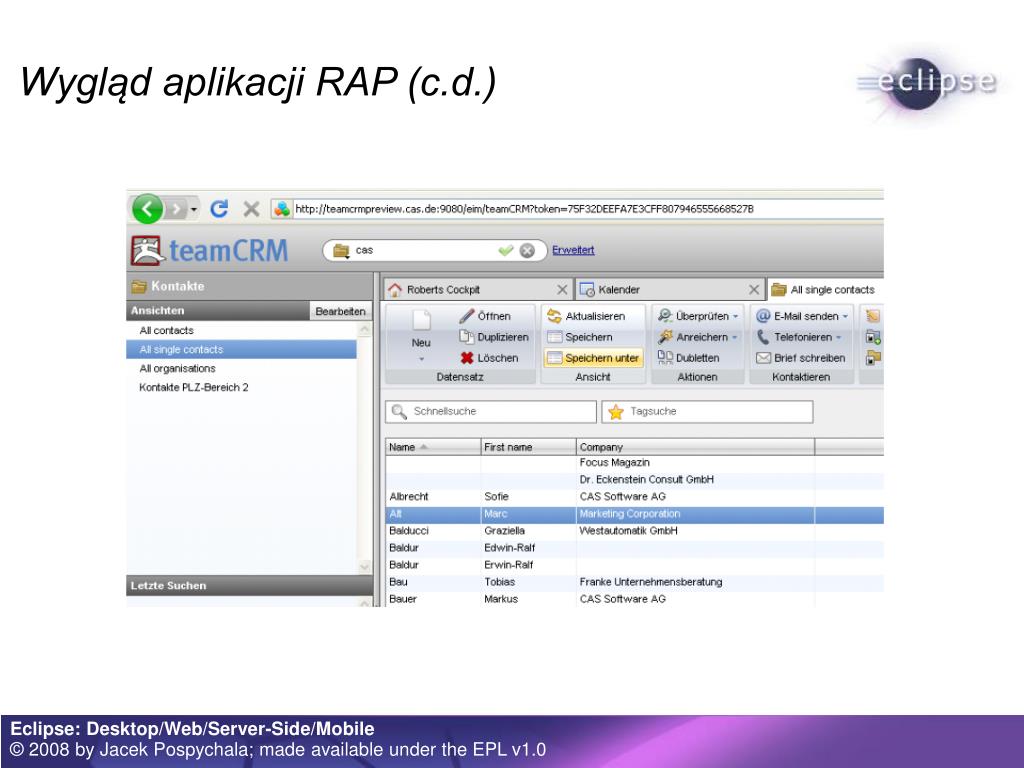Click the Company column header
1024x768 pixels.
[x=696, y=447]
